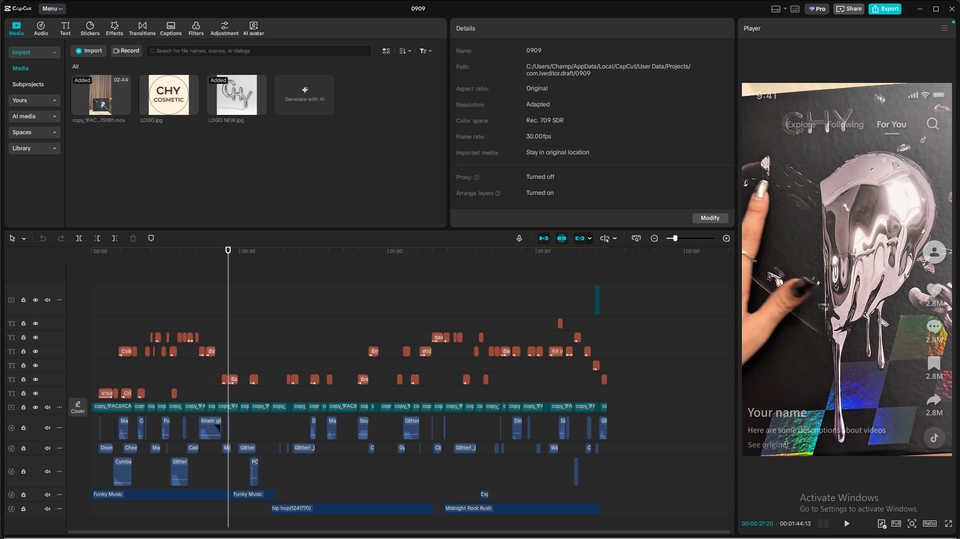Image resolution: width=960 pixels, height=539 pixels.
Task: Adjust the timeline zoom slider
Action: coord(675,238)
